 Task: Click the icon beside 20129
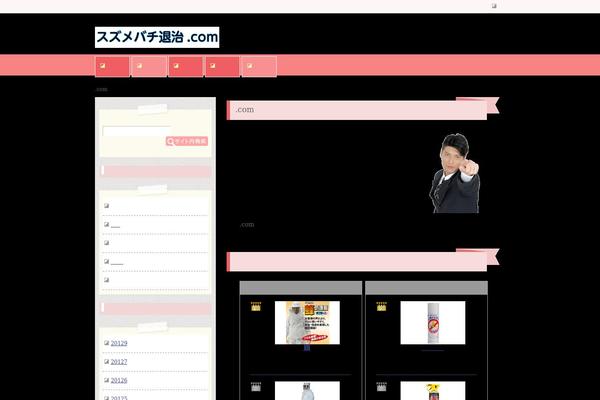[x=106, y=343]
